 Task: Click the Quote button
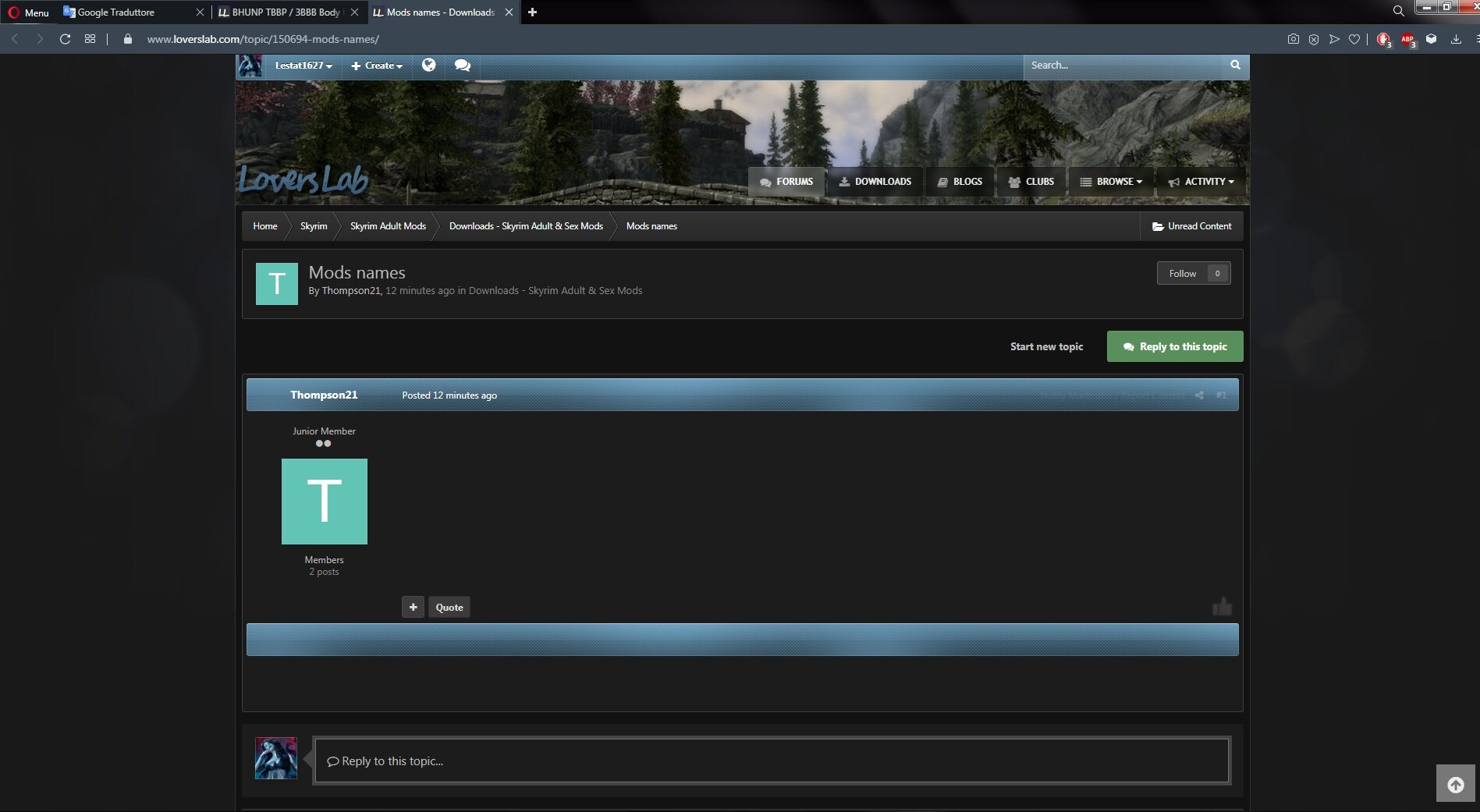click(449, 607)
